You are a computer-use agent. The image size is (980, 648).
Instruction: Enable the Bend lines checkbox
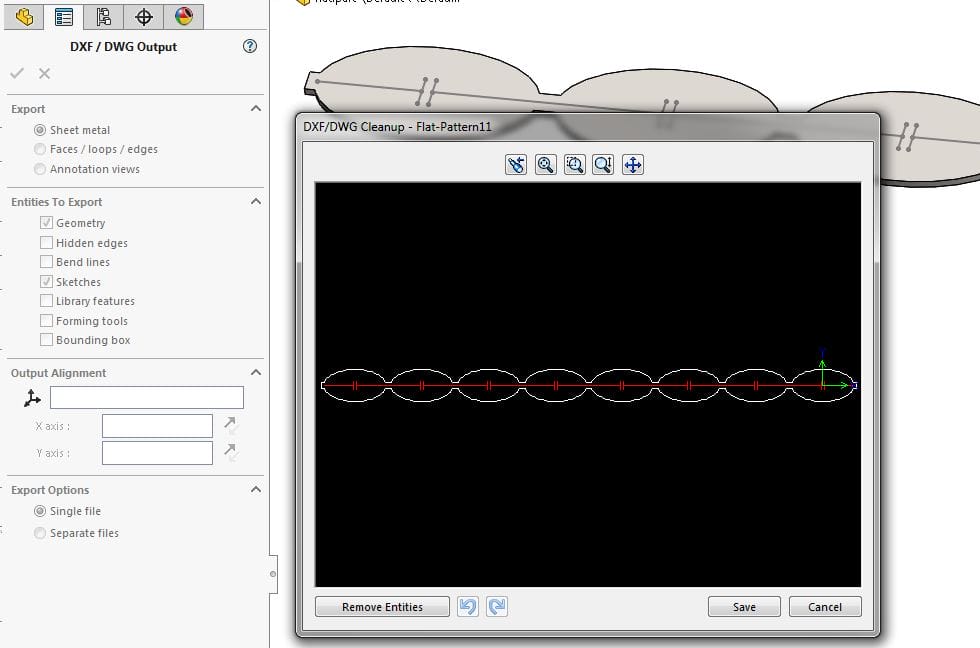click(47, 262)
